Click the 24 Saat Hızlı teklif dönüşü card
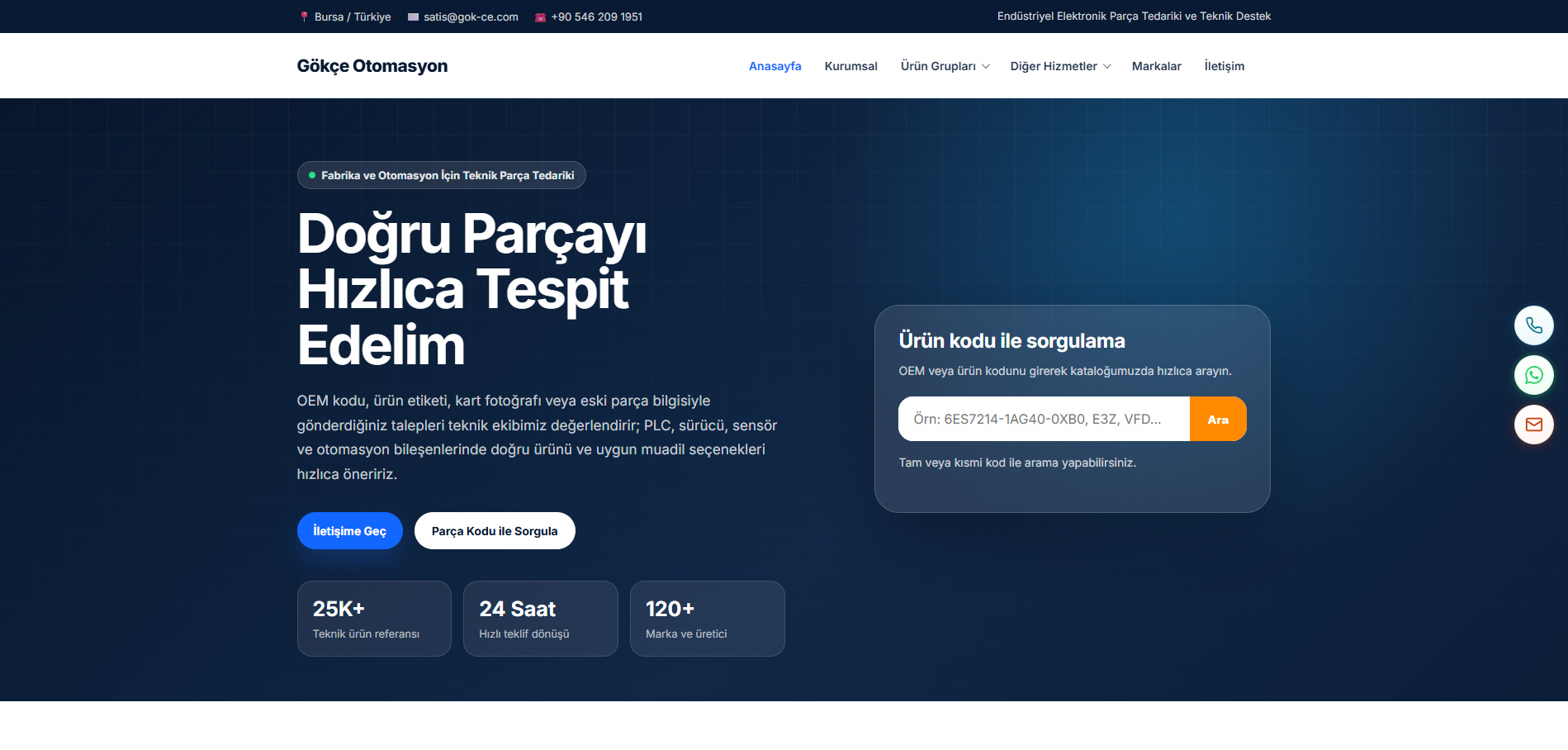Image resolution: width=1568 pixels, height=750 pixels. click(x=541, y=619)
